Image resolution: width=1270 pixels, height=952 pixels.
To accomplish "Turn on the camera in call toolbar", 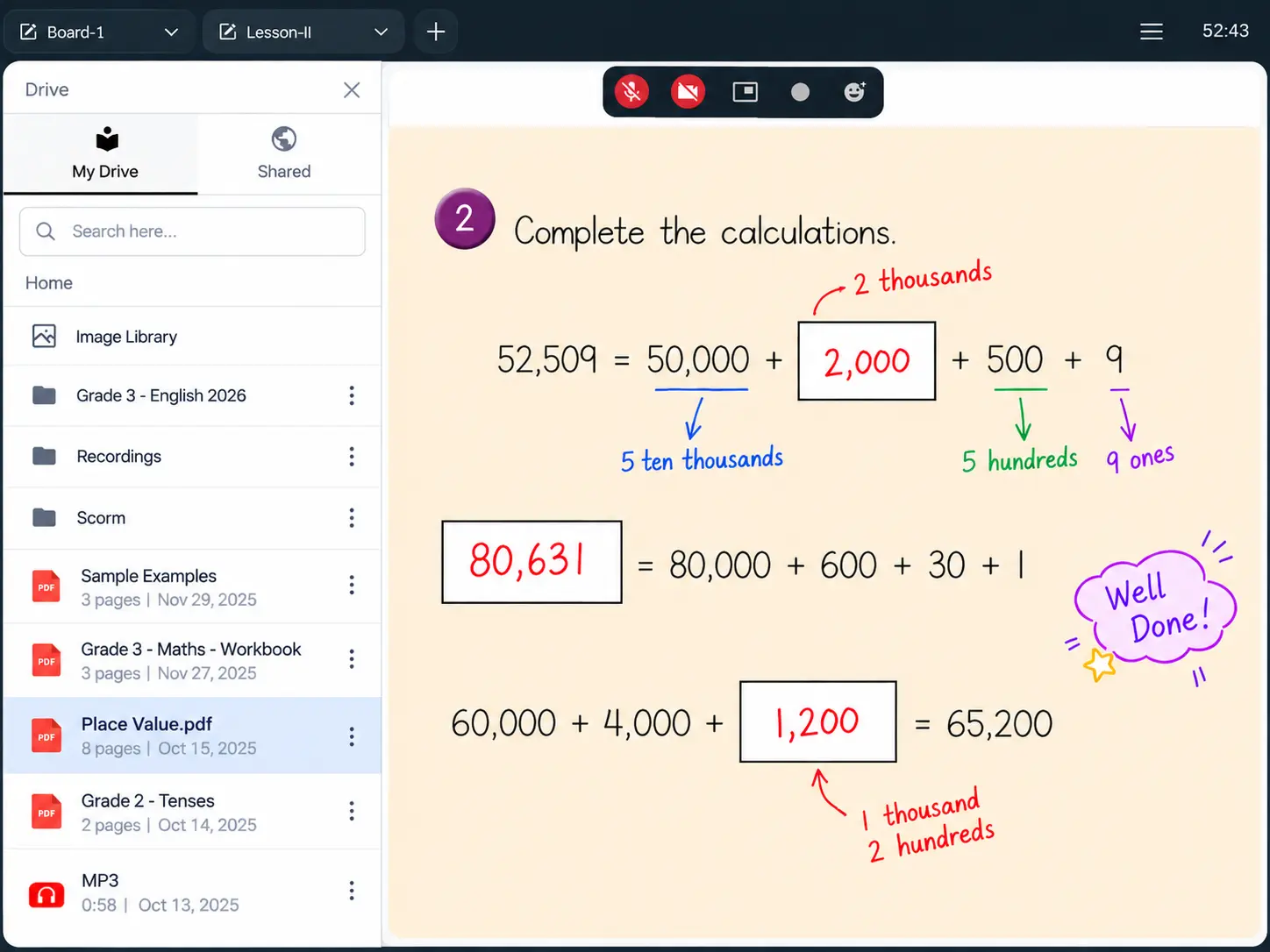I will coord(689,92).
